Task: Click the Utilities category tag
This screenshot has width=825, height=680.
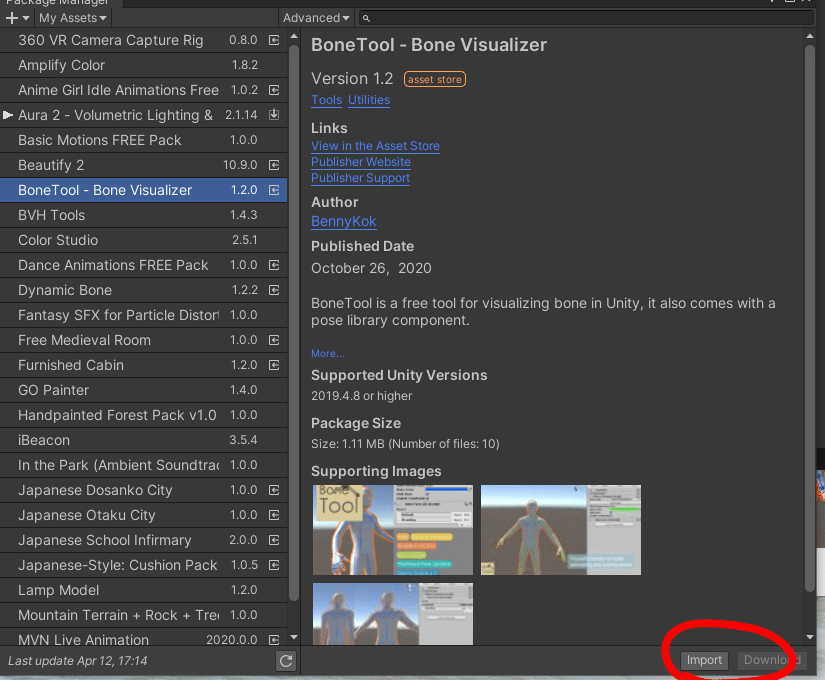Action: coord(369,100)
